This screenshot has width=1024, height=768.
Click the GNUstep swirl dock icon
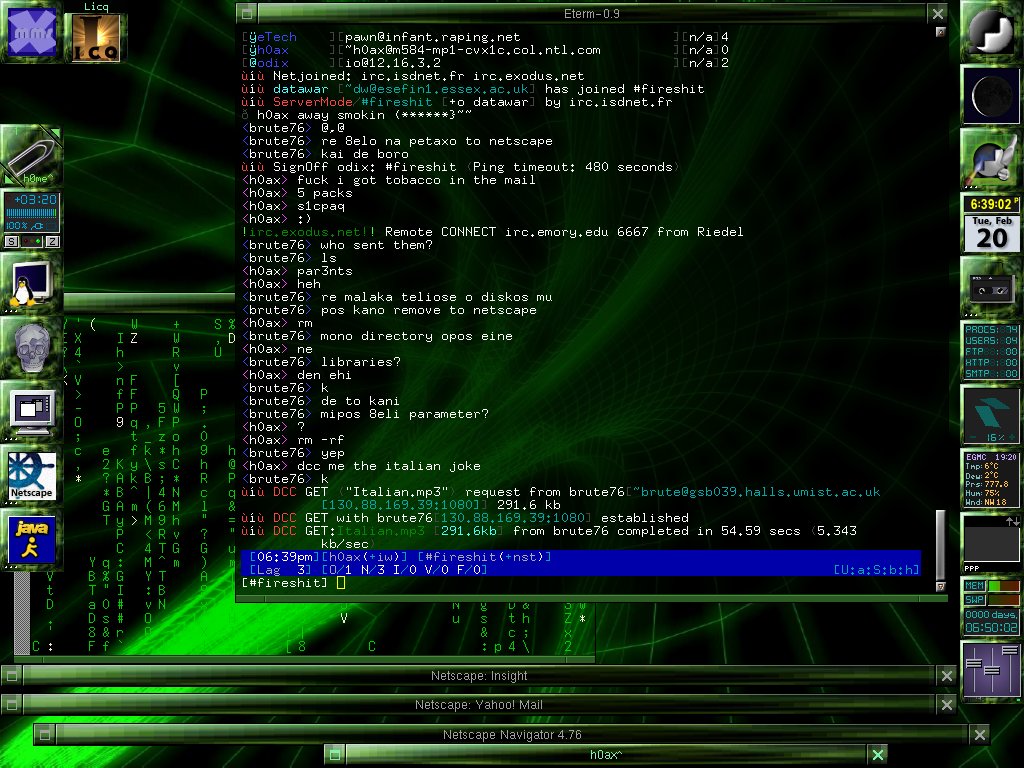pos(990,31)
